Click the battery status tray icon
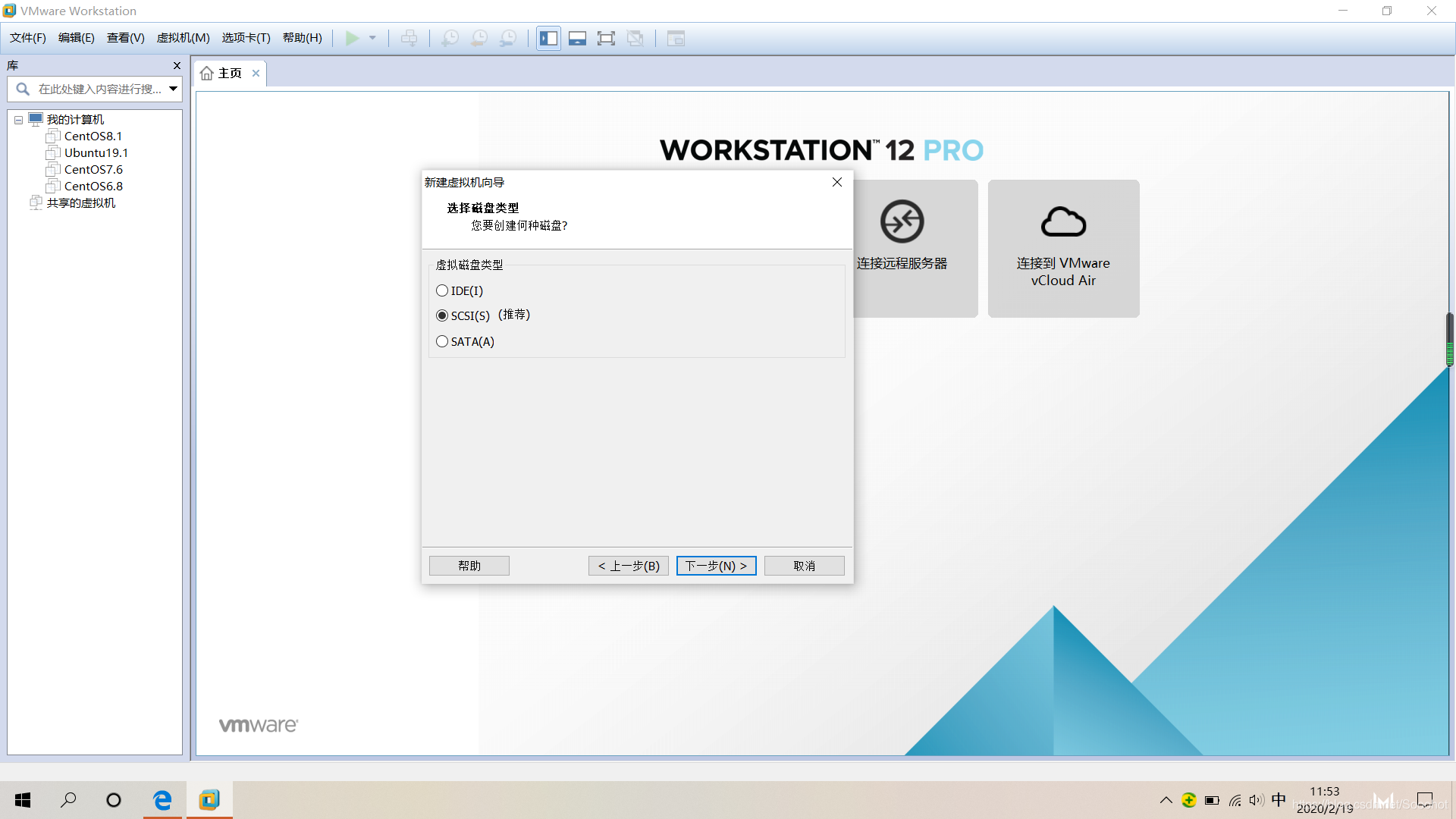 pyautogui.click(x=1212, y=801)
